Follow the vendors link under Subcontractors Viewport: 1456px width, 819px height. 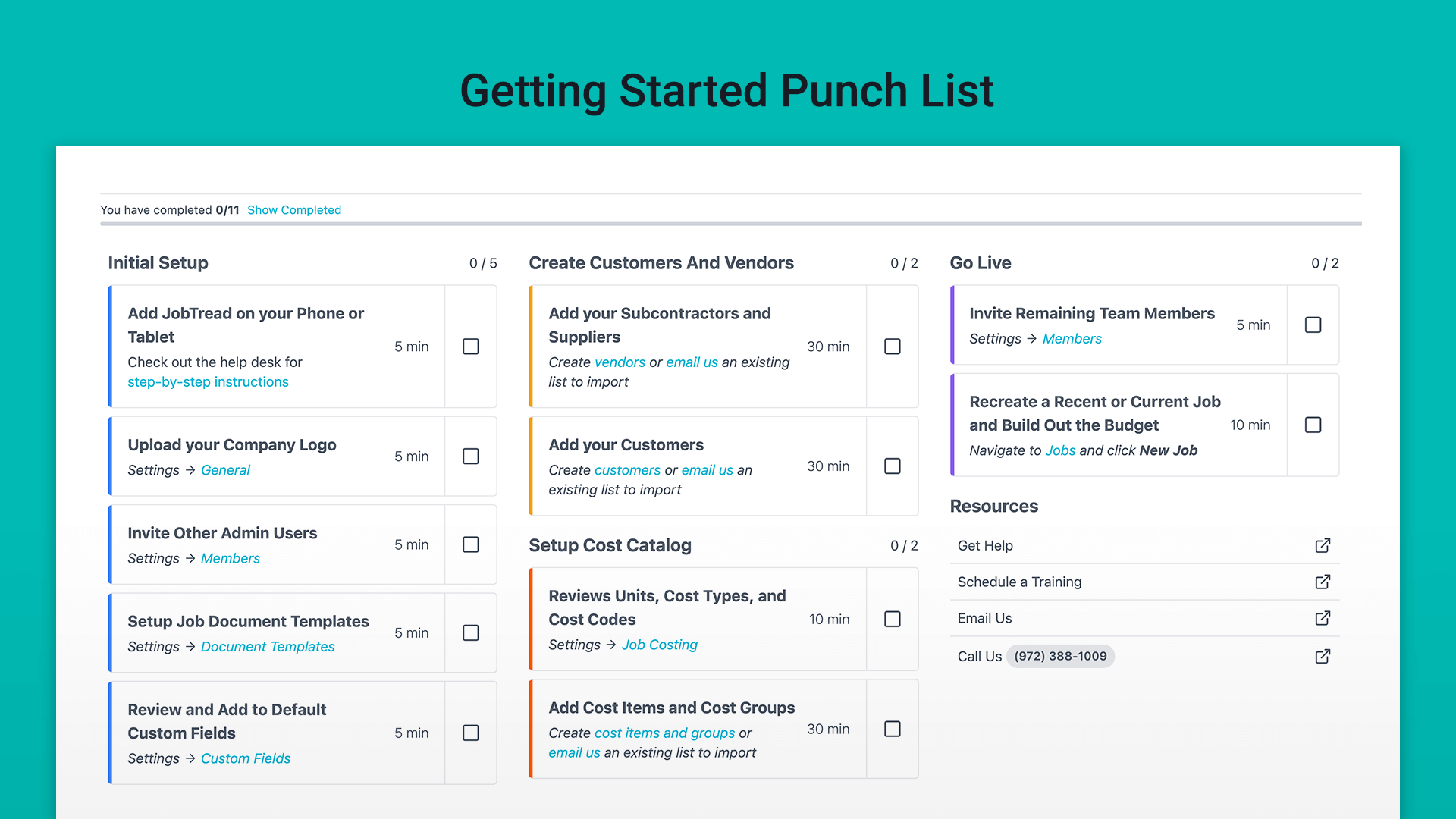point(620,362)
